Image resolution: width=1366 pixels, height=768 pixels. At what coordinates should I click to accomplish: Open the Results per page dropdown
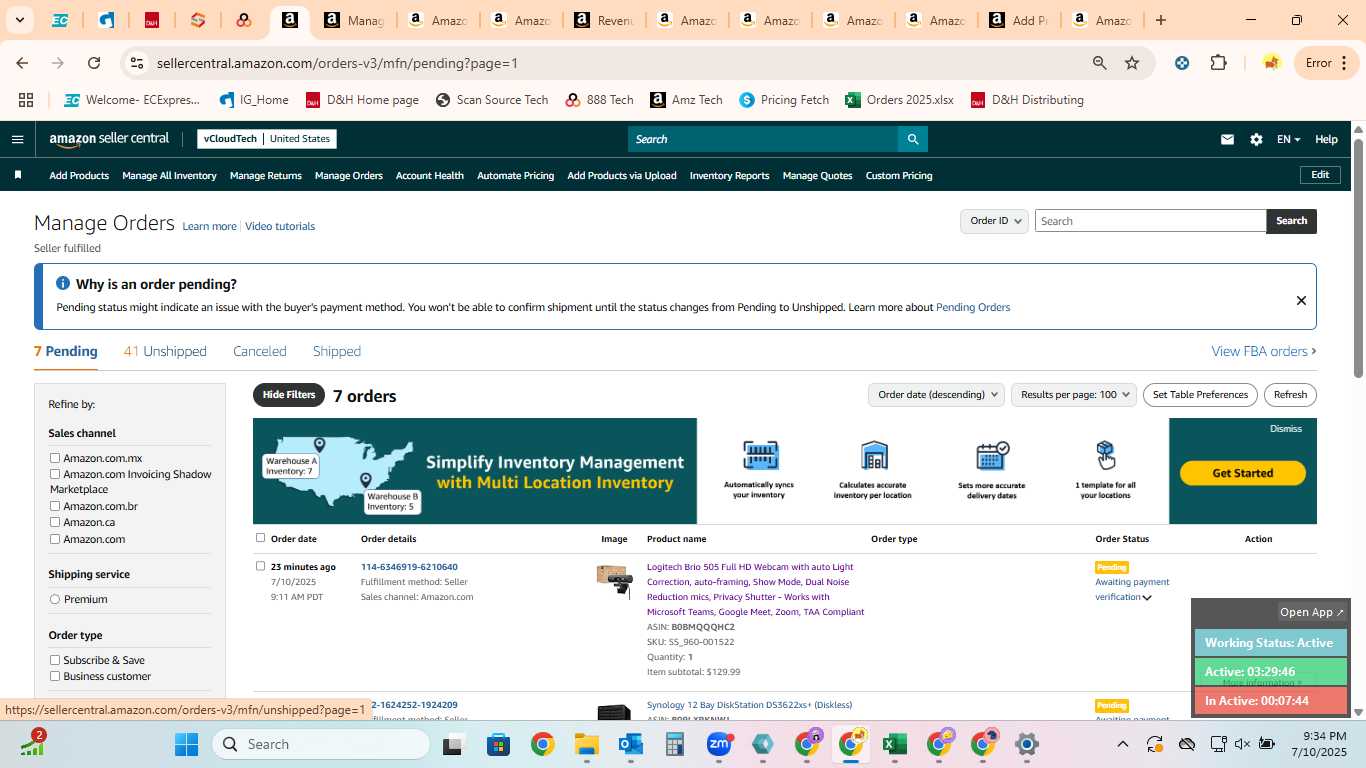point(1074,395)
